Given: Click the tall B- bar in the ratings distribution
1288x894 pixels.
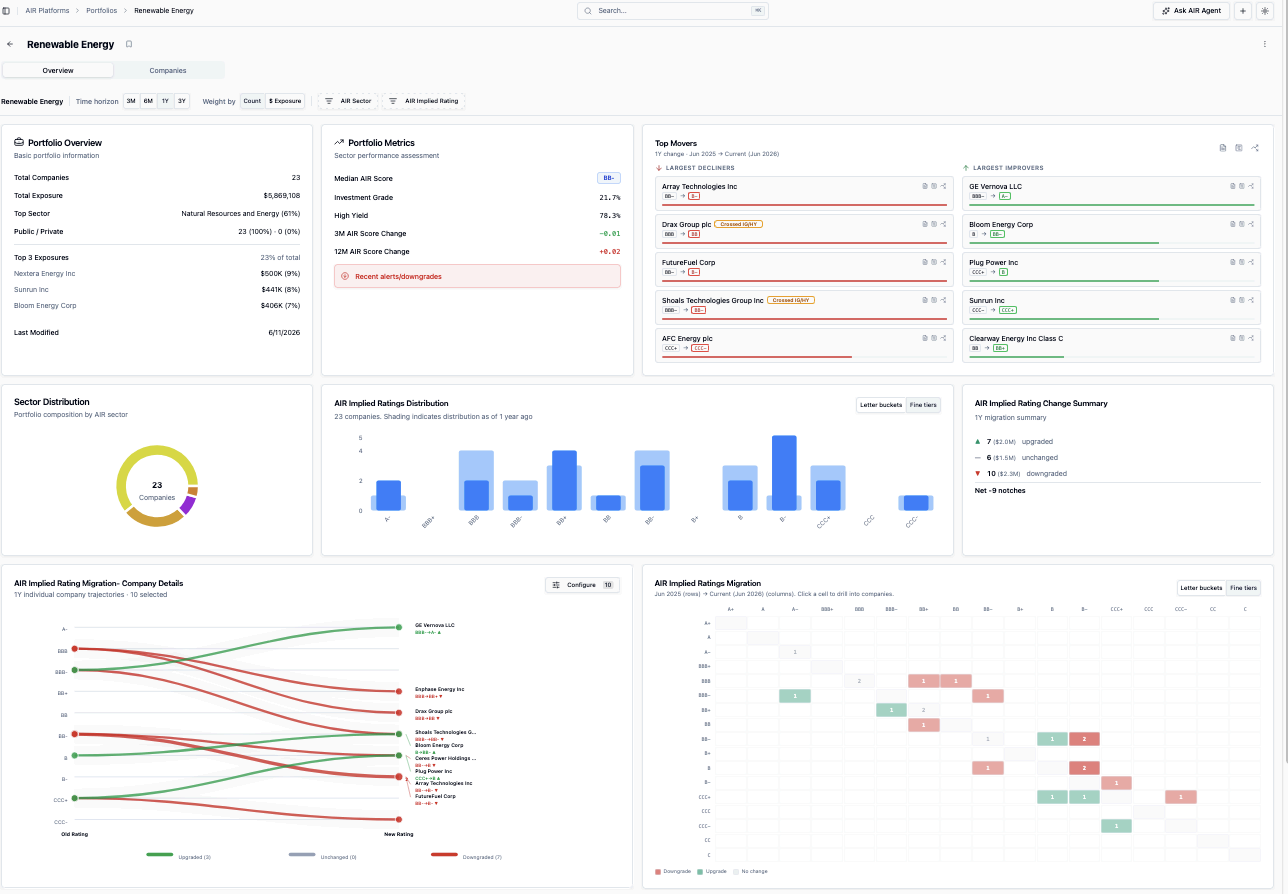Looking at the screenshot, I should pyautogui.click(x=784, y=473).
